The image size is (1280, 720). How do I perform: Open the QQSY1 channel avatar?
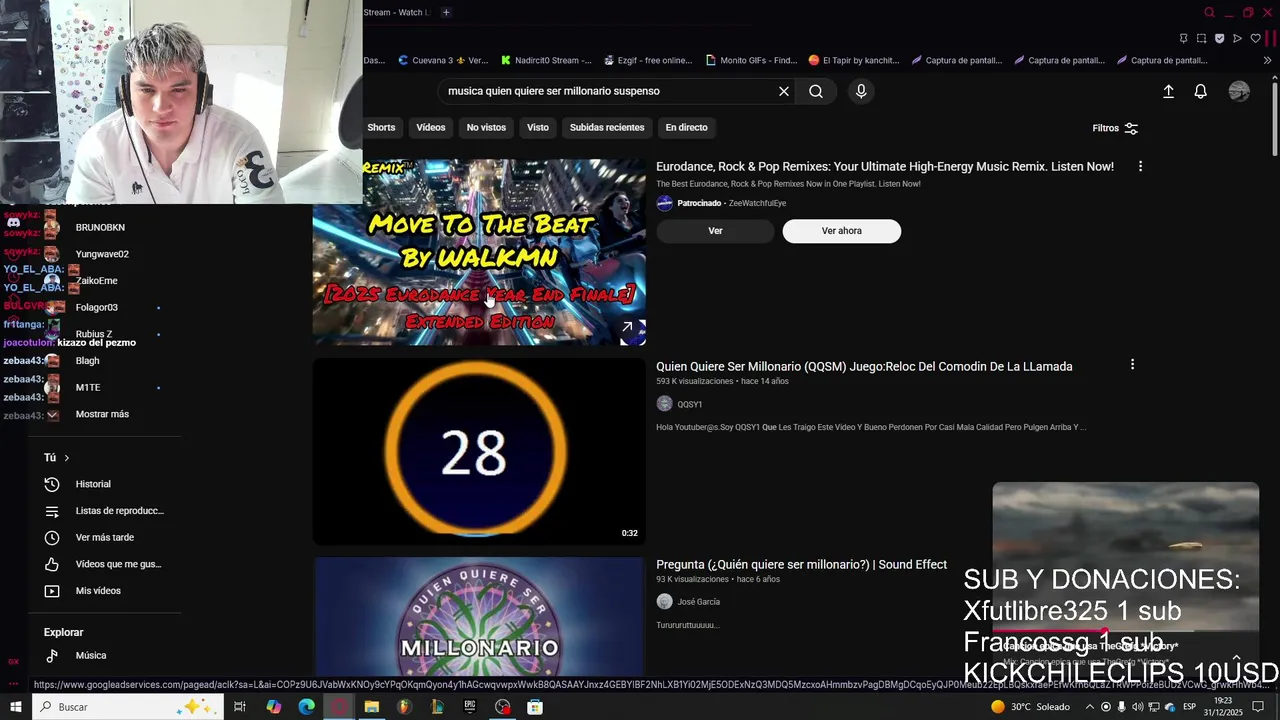pos(664,404)
